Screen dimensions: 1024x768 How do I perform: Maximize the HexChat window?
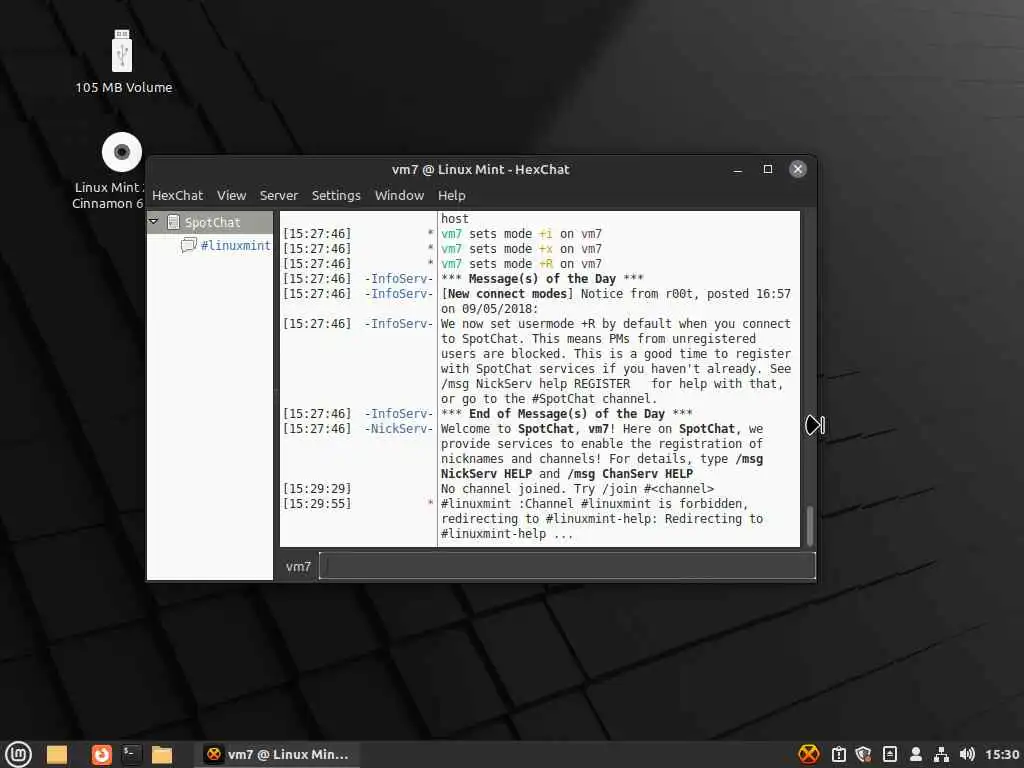pyautogui.click(x=768, y=169)
